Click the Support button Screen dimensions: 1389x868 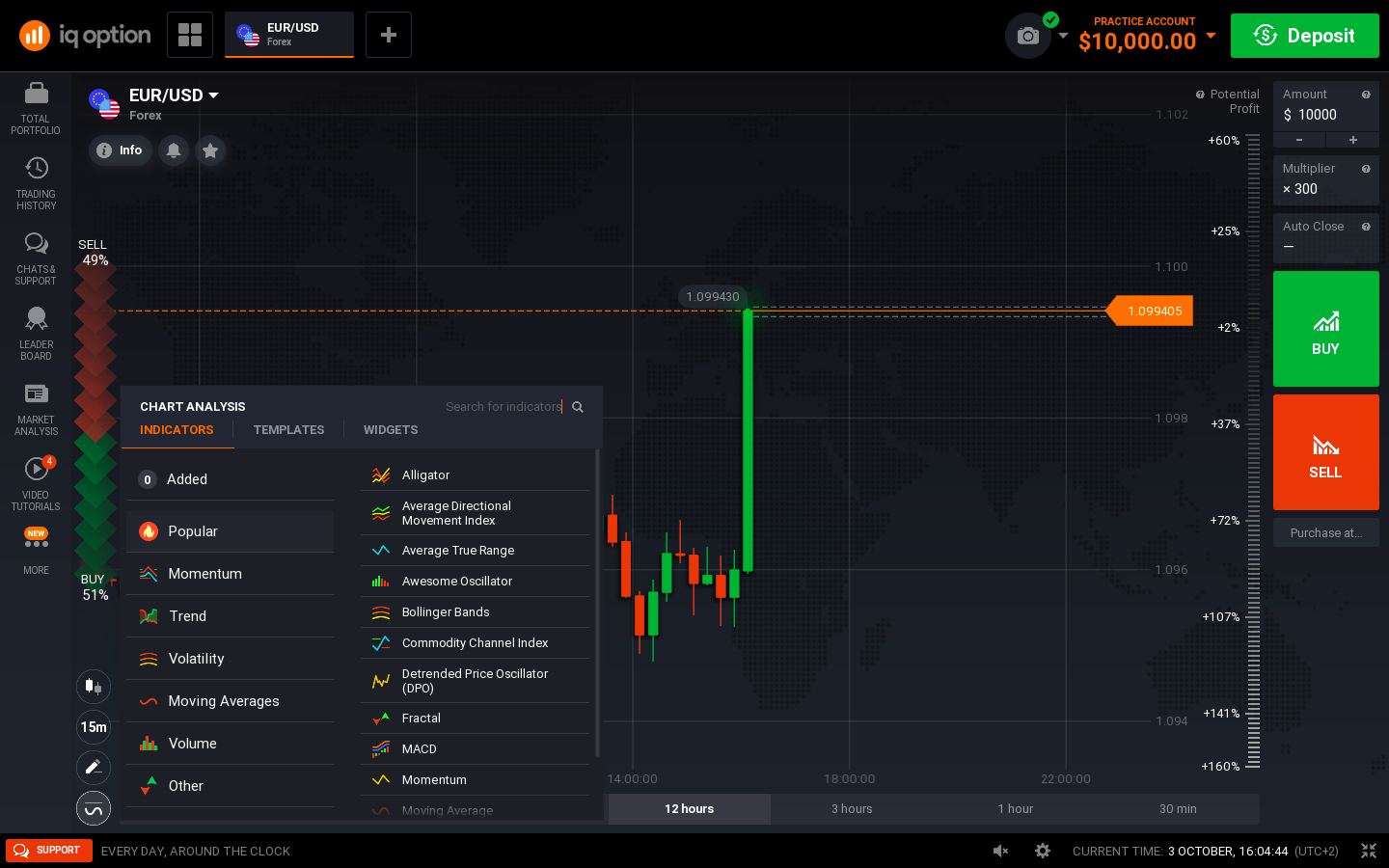click(x=48, y=851)
